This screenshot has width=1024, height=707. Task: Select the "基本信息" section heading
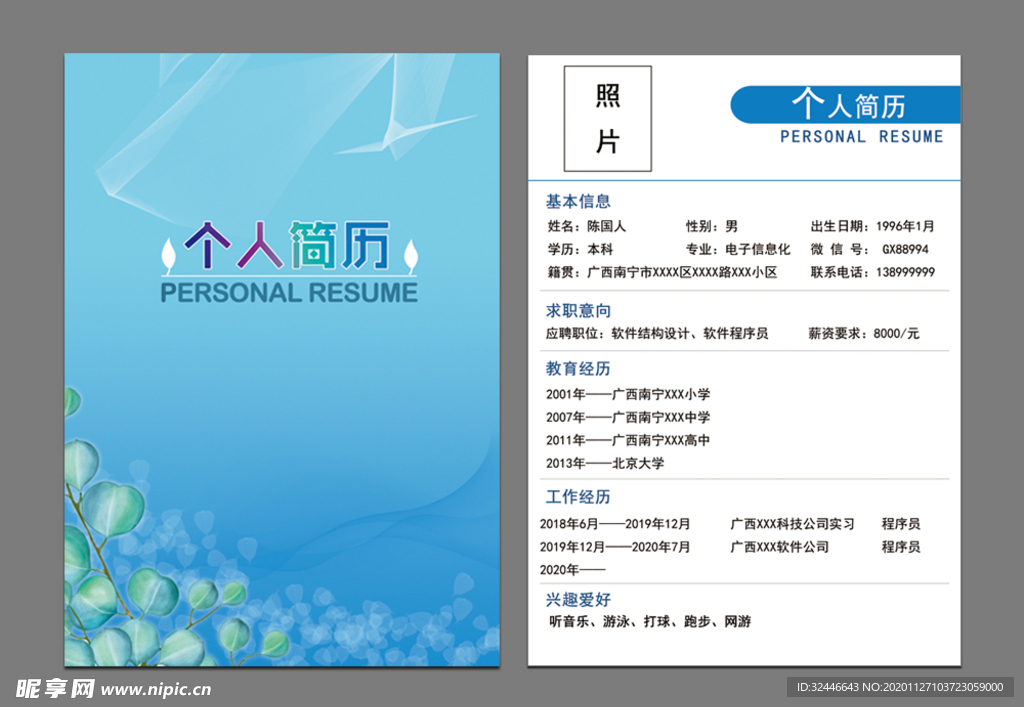tap(578, 202)
